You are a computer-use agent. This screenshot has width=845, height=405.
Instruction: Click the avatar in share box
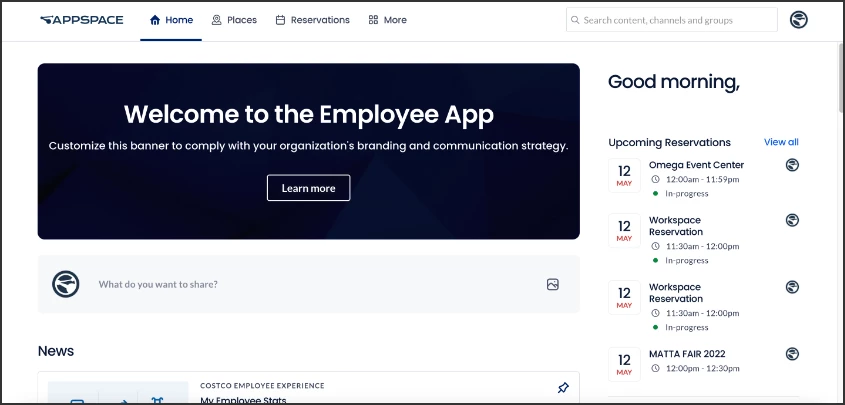66,284
